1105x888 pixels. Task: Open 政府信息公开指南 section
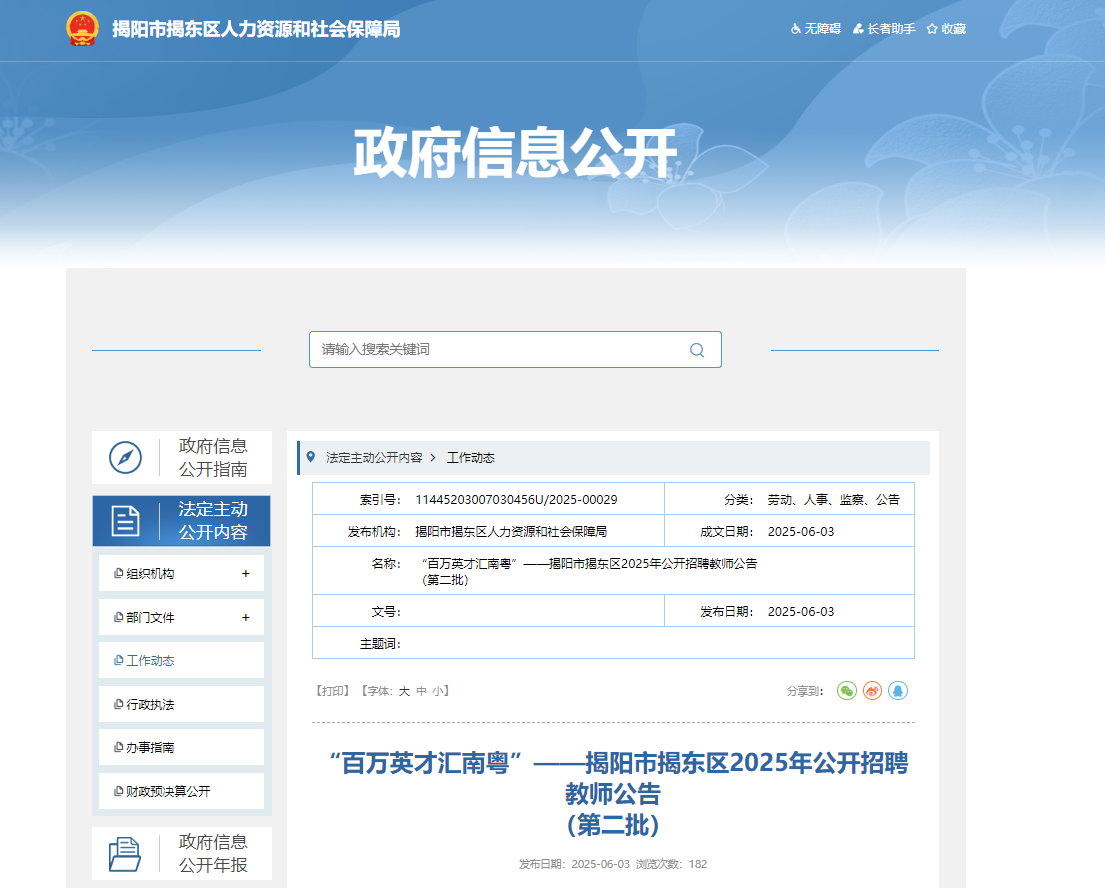pos(182,457)
